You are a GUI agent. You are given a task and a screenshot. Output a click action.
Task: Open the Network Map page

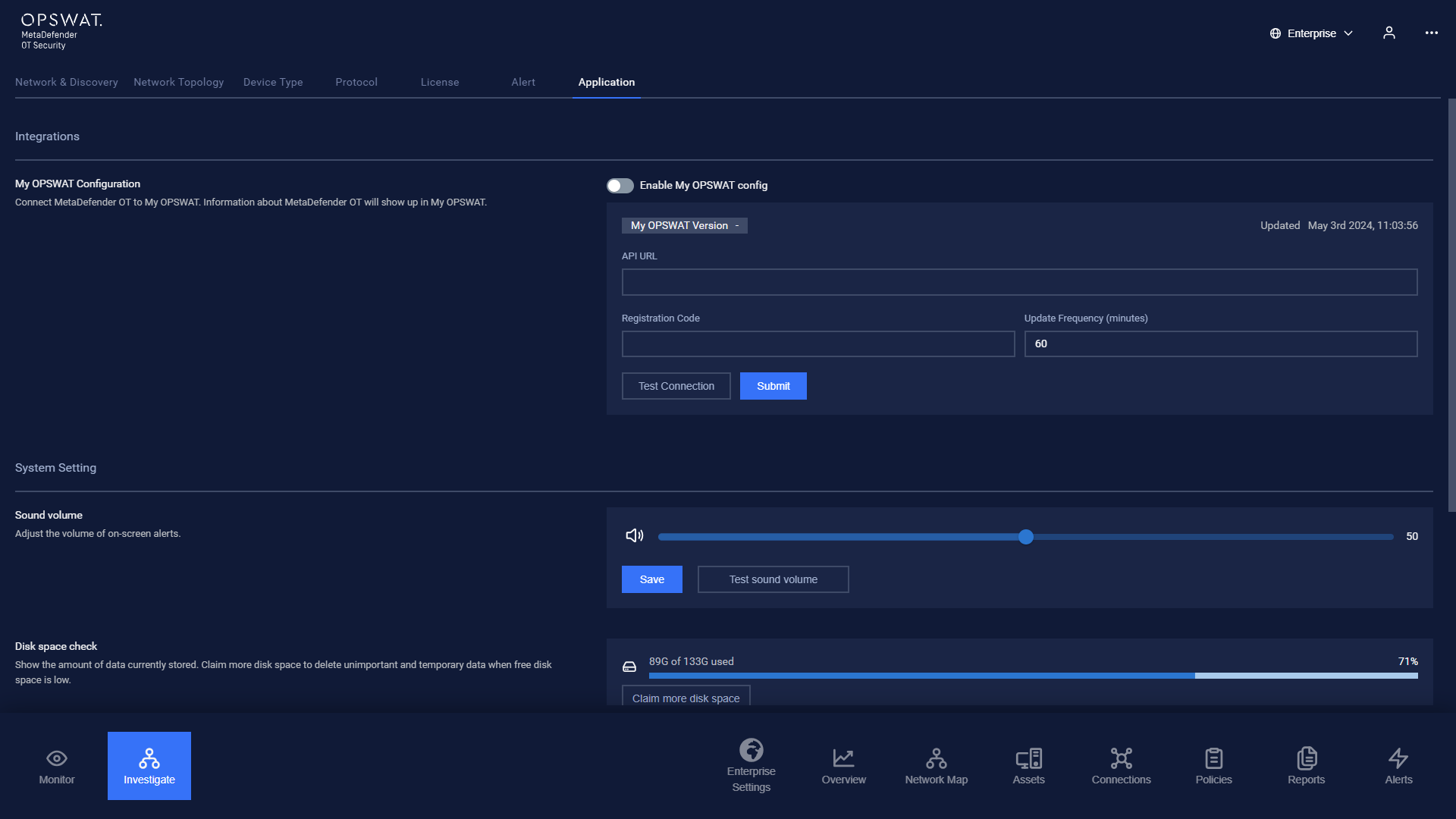pos(937,766)
